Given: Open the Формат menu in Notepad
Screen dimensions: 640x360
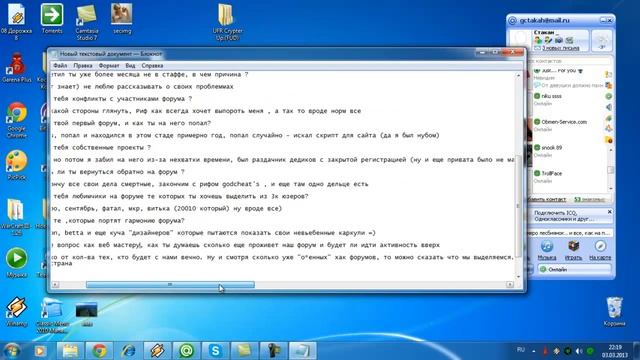Looking at the screenshot, I should coord(109,65).
